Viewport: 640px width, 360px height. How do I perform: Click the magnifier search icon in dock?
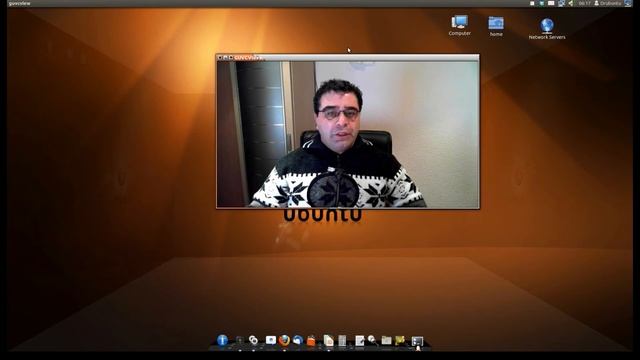(372, 340)
